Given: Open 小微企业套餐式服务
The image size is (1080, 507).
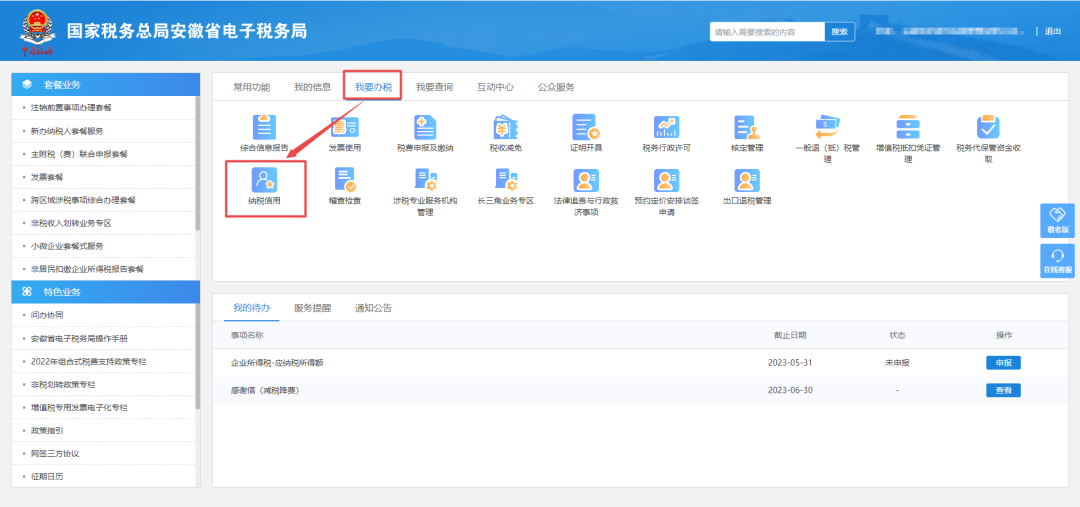Looking at the screenshot, I should (67, 246).
